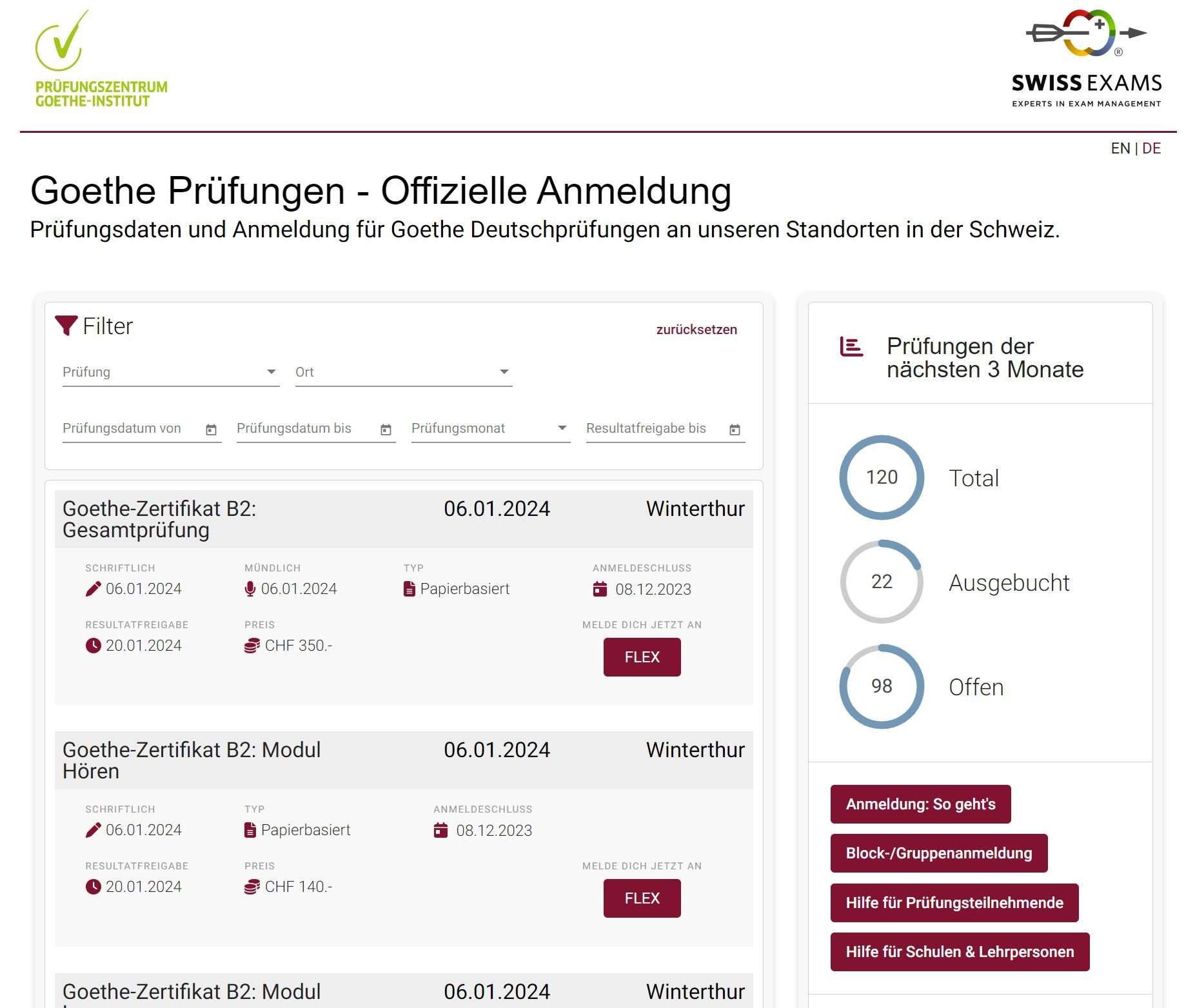Click the Swiss Exams logo

(x=1087, y=58)
